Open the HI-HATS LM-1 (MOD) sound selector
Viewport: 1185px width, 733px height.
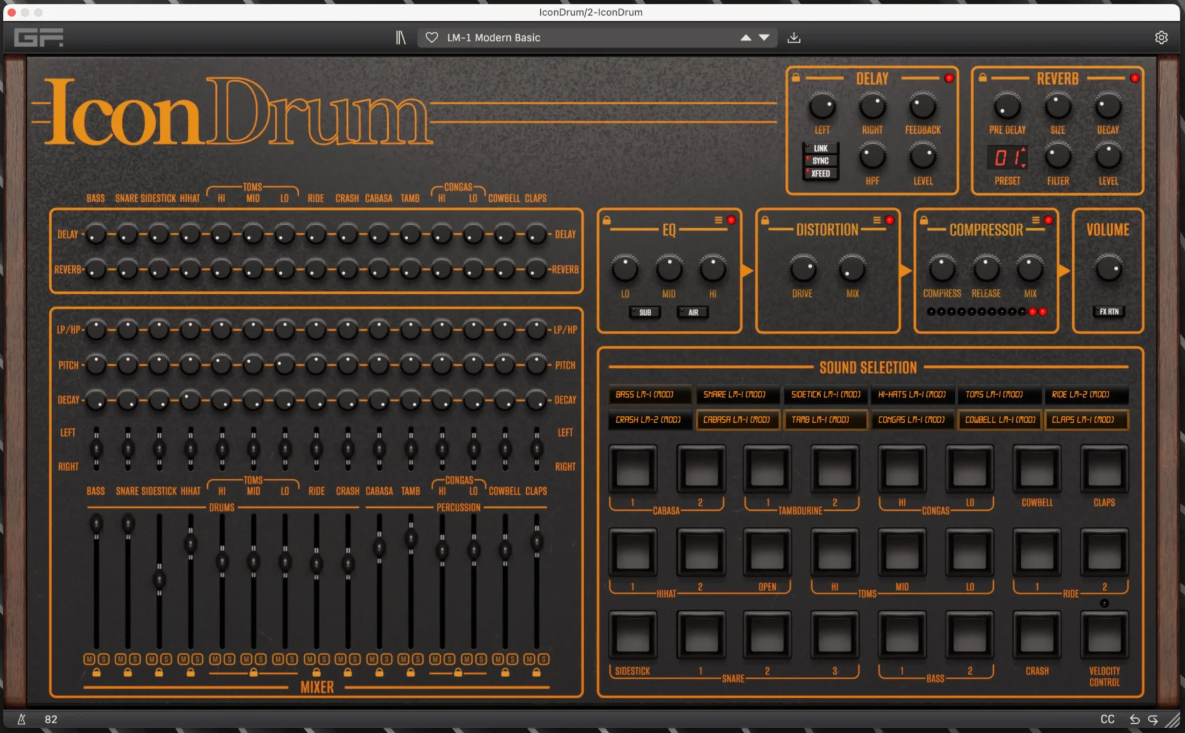tap(912, 394)
